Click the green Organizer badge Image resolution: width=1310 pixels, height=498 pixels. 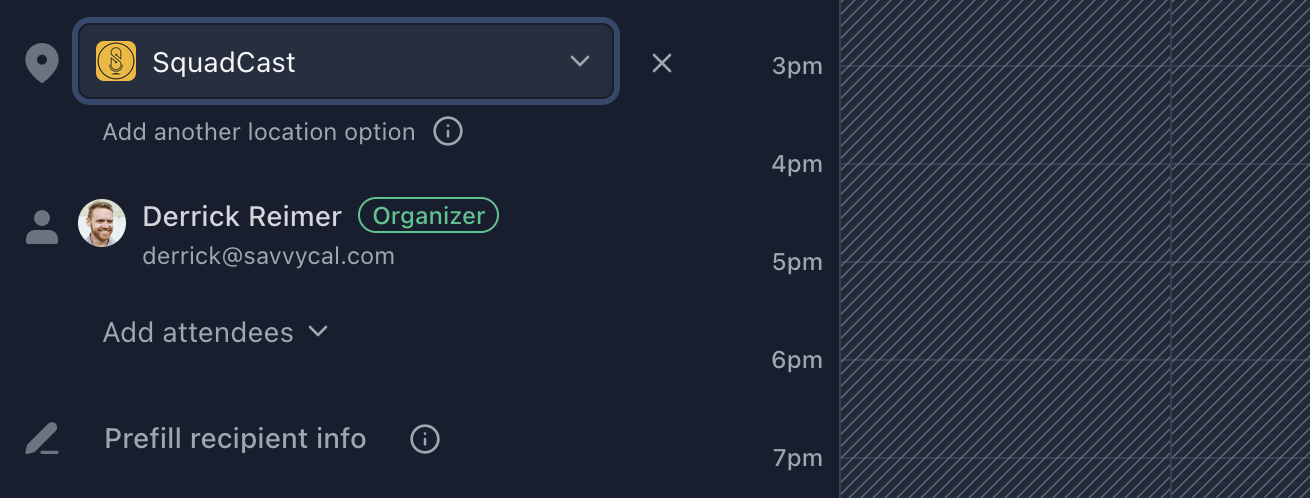pyautogui.click(x=428, y=216)
